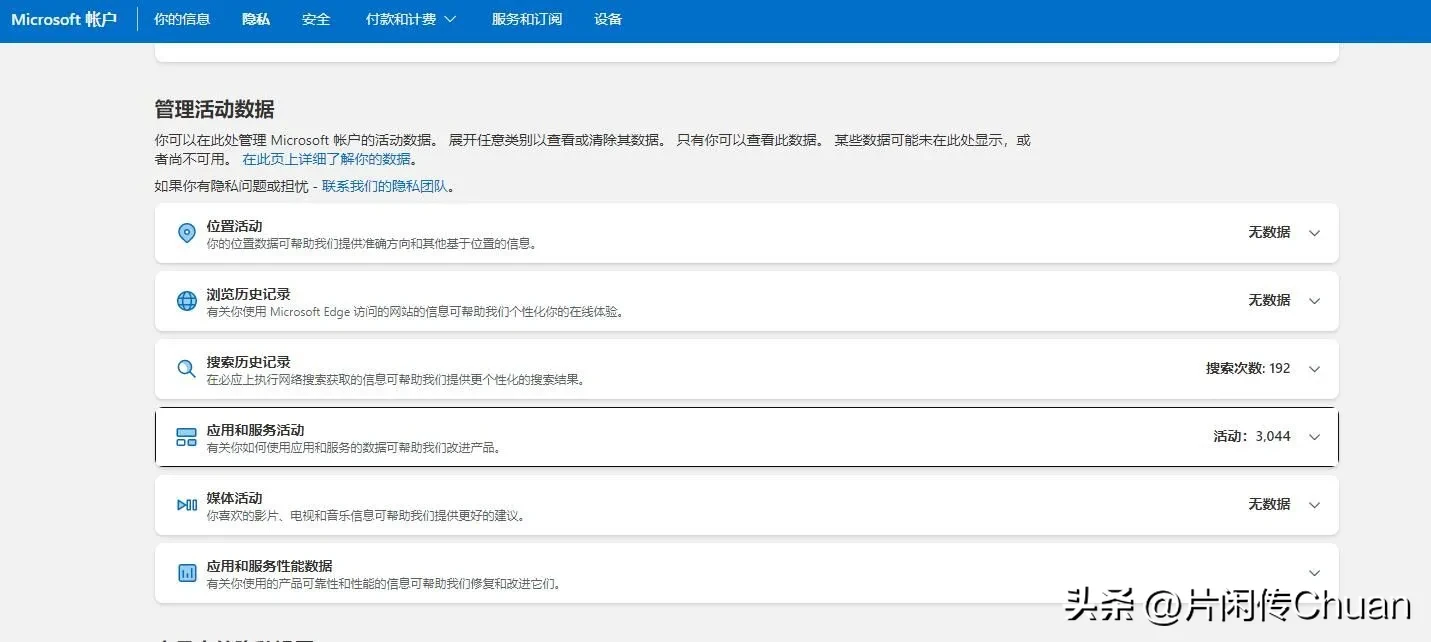Click the chart icon for 应用和服务性能数据
This screenshot has width=1431, height=642.
(x=187, y=573)
